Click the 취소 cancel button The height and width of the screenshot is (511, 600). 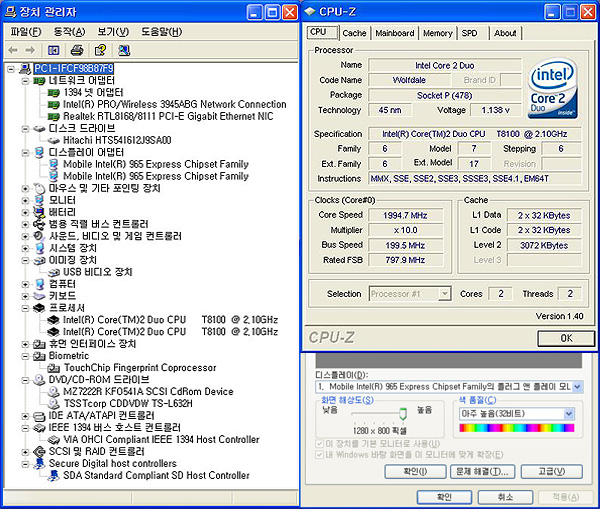pos(505,497)
